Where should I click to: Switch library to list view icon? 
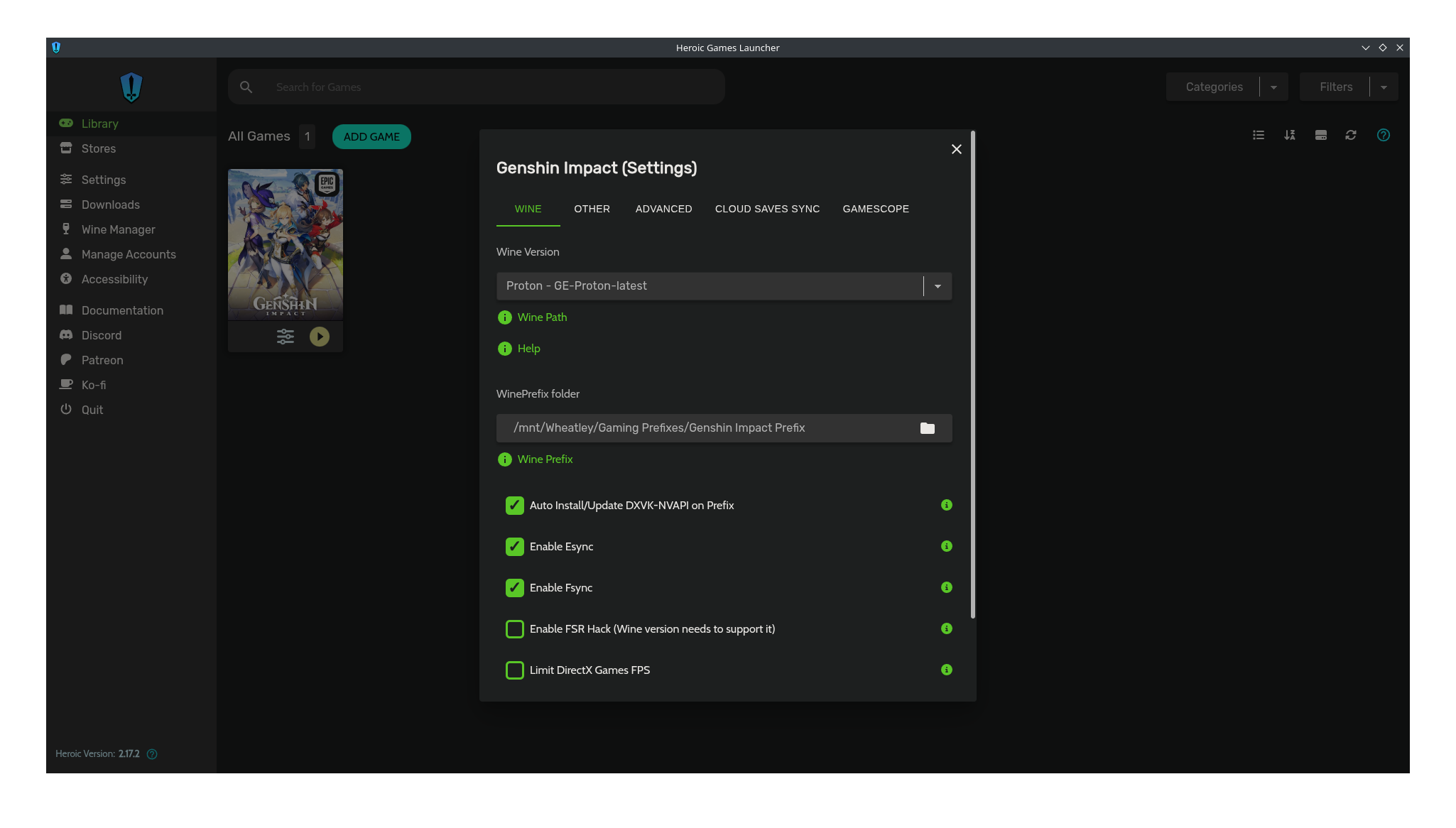pos(1259,135)
